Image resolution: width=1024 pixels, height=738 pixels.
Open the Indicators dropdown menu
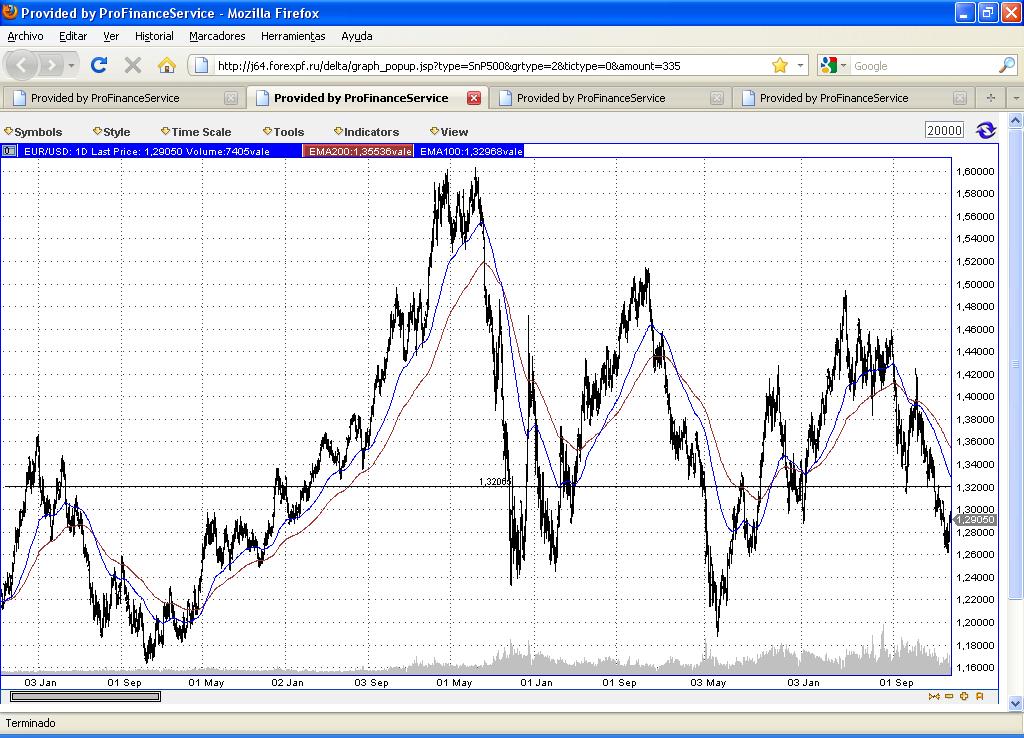point(366,132)
